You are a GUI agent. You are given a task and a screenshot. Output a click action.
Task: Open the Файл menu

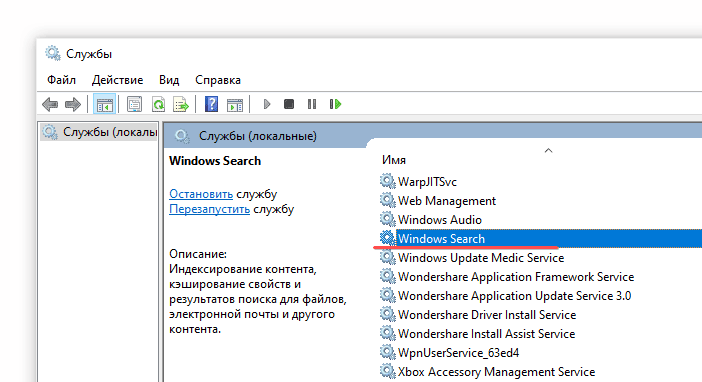point(61,80)
